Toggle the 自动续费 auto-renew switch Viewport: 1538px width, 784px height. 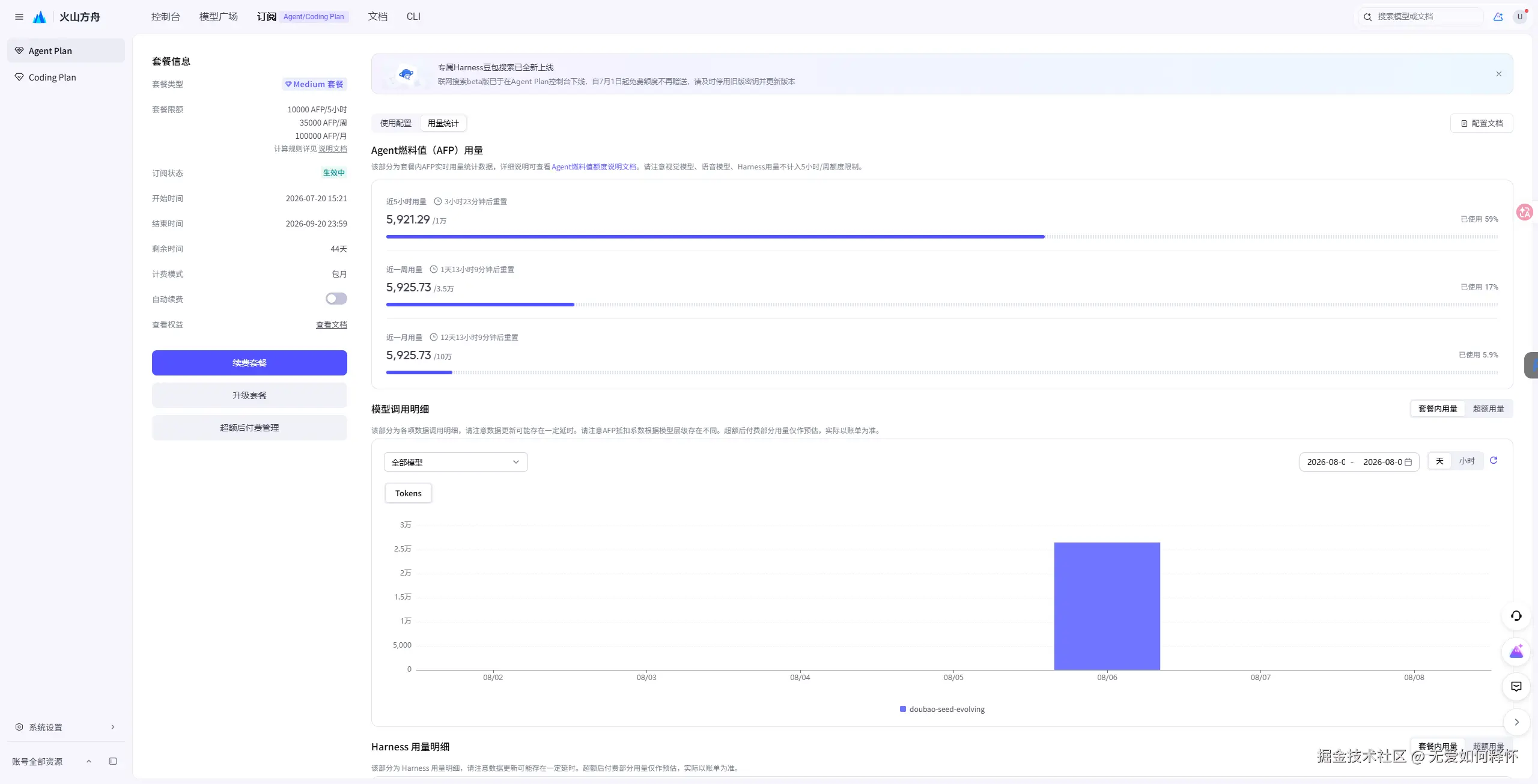click(x=336, y=299)
